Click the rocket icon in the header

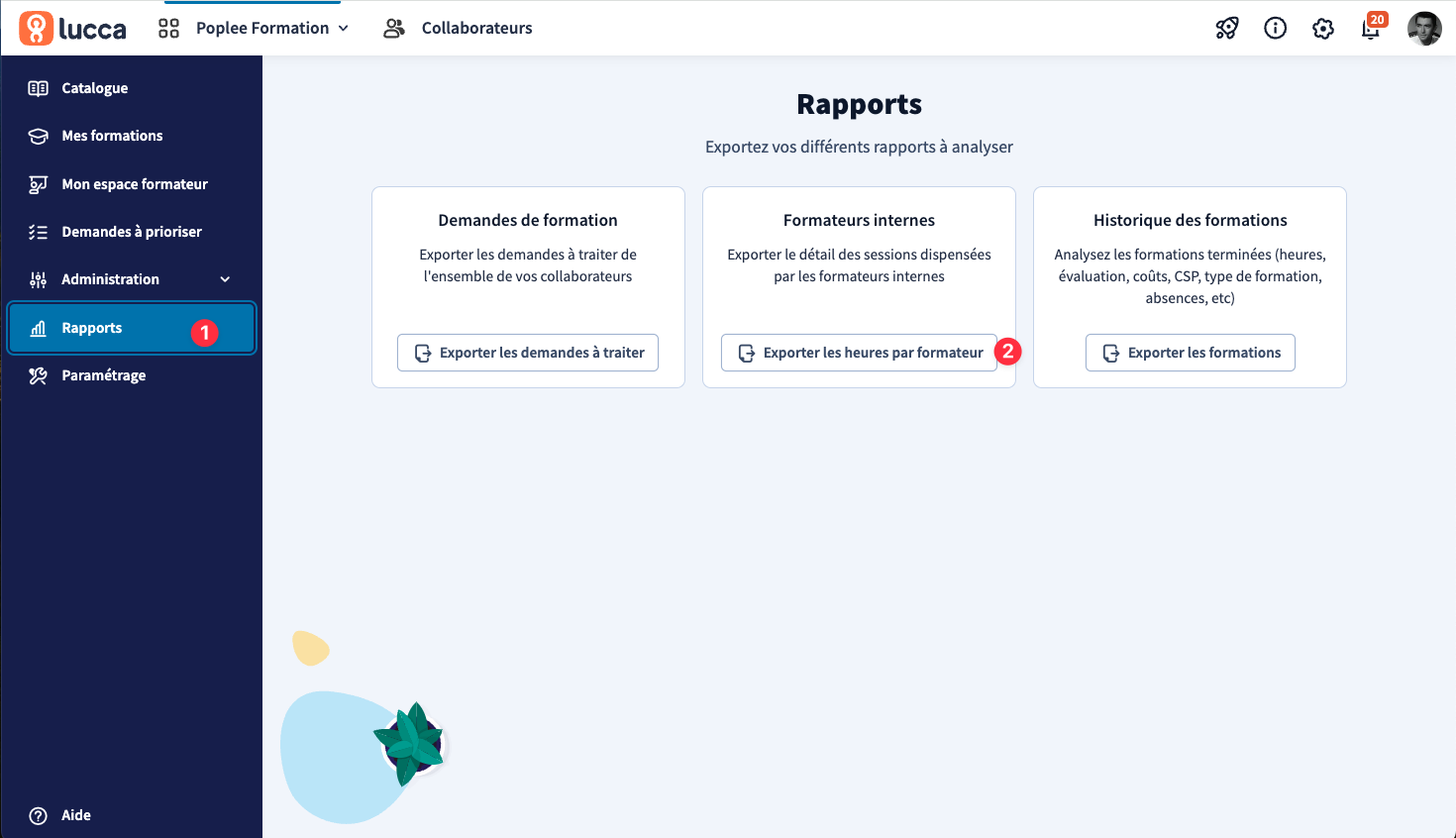click(1227, 28)
